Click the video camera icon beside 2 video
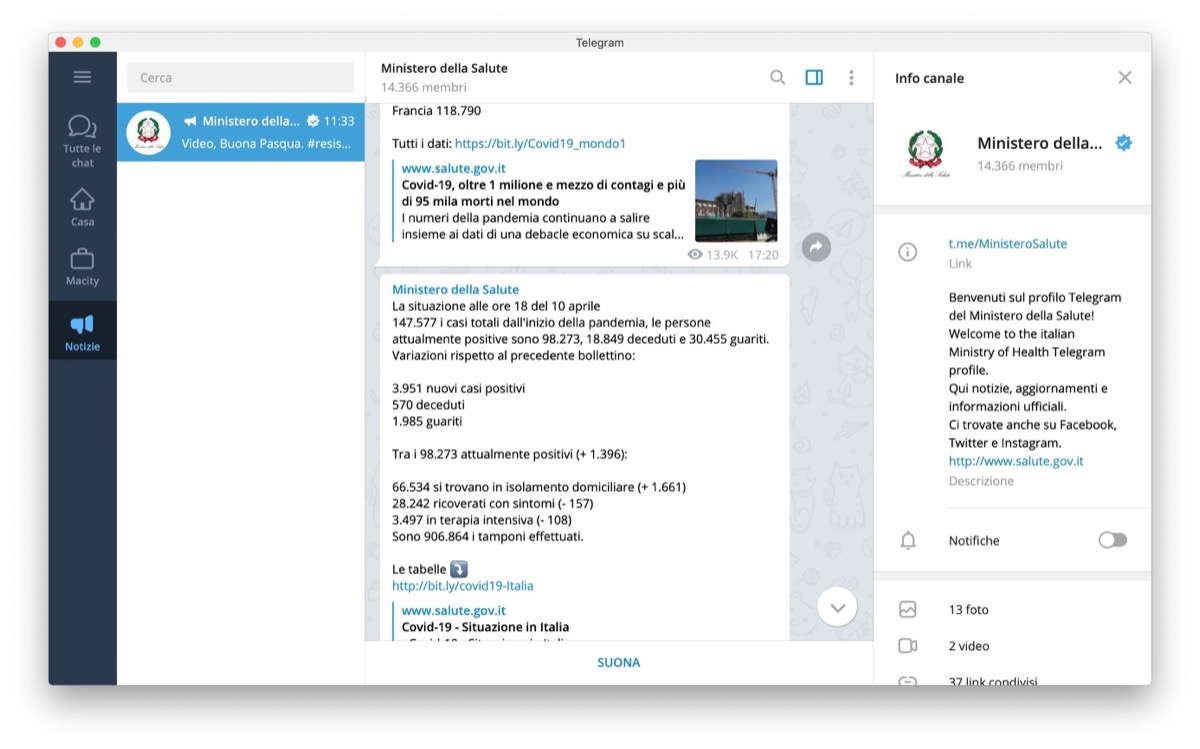Image resolution: width=1200 pixels, height=749 pixels. point(907,646)
